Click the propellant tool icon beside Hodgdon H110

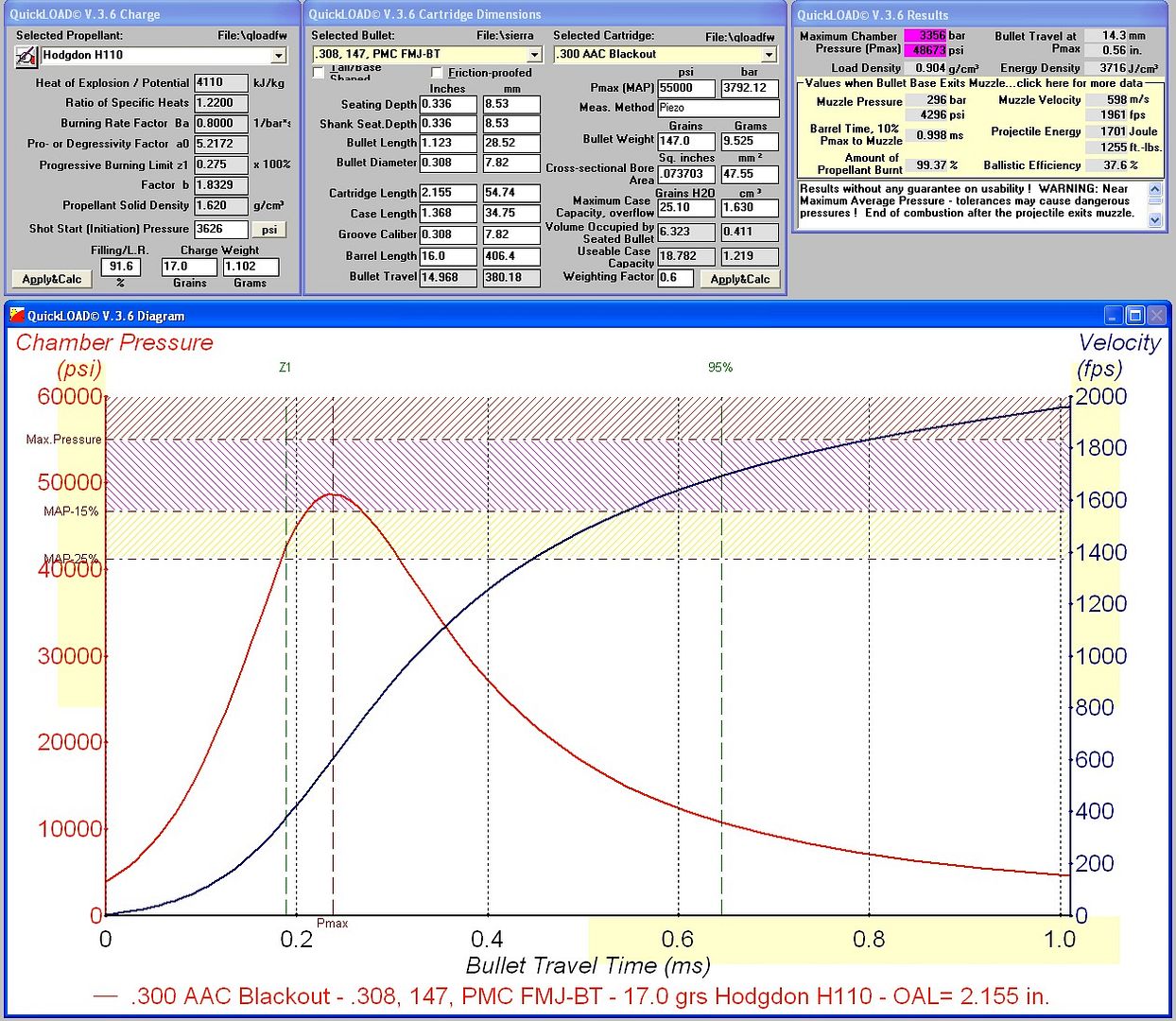26,57
